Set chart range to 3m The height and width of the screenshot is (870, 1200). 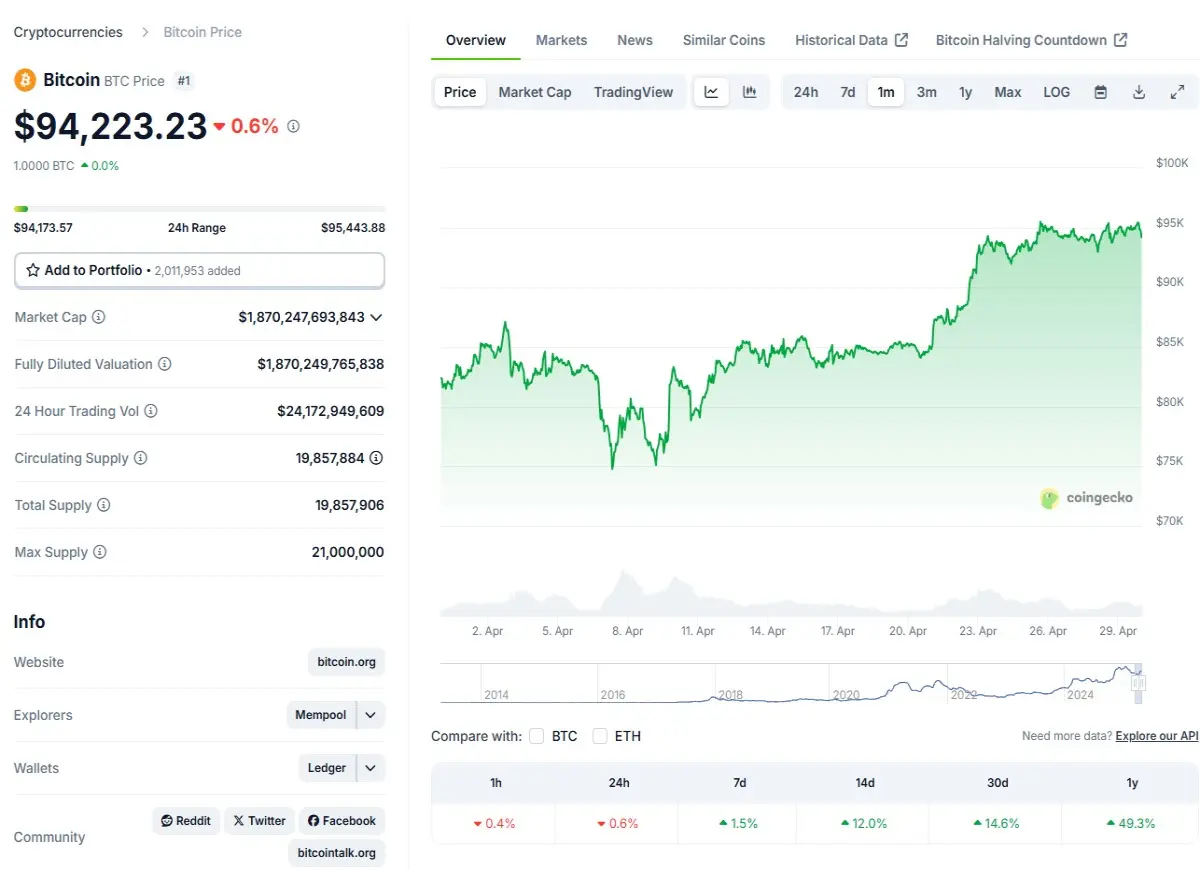click(927, 92)
